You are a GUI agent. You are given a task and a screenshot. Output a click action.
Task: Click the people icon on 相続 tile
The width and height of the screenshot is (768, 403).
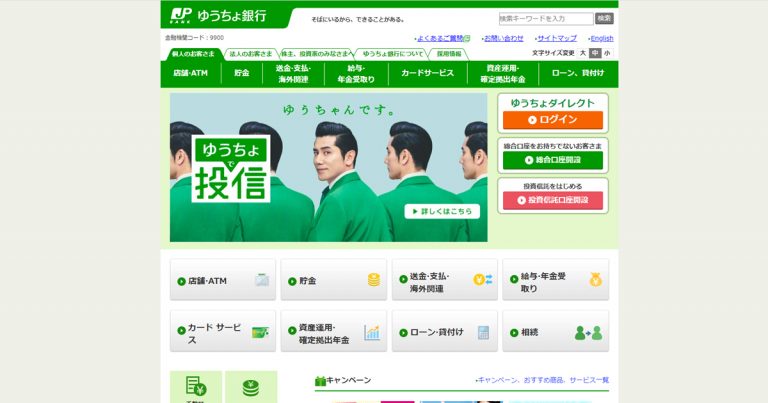[588, 333]
